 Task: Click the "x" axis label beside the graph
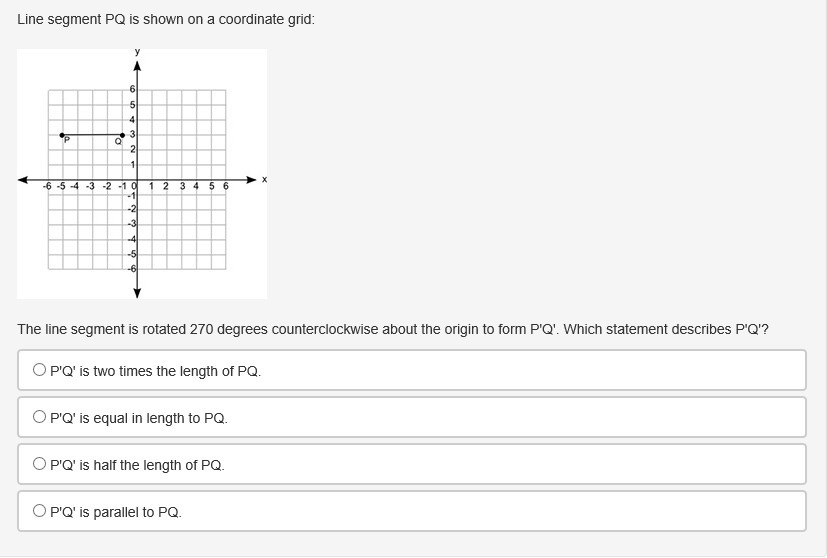tap(264, 179)
